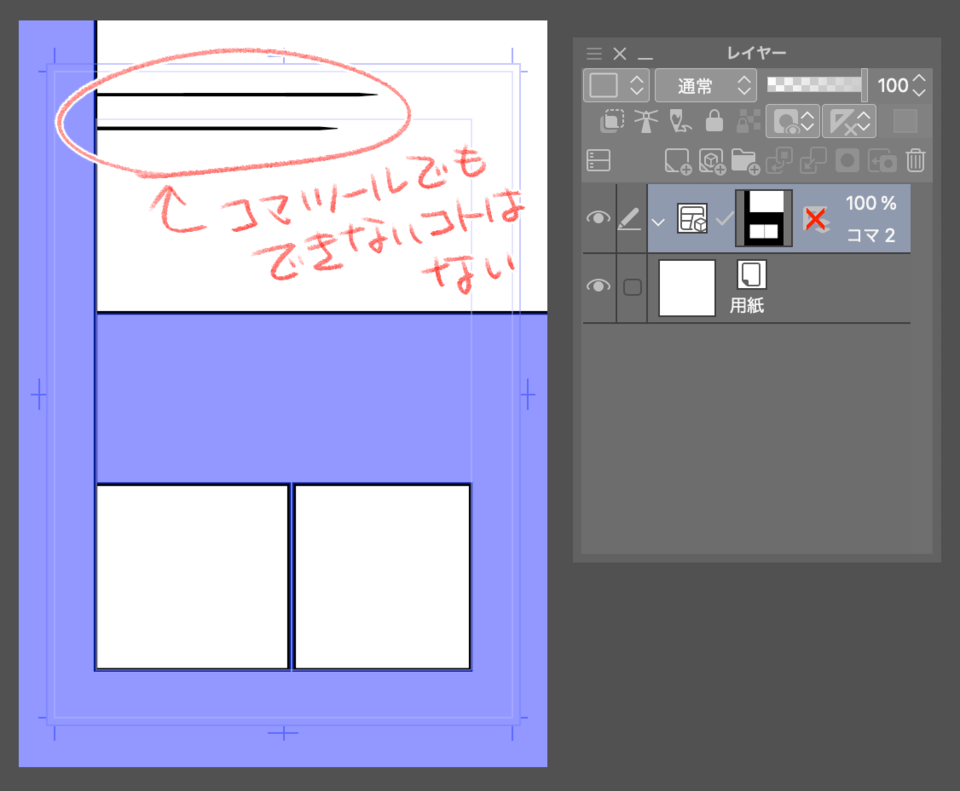Screen dimensions: 960x791
Task: Click the bottom-left white comic panel
Action: (x=192, y=577)
